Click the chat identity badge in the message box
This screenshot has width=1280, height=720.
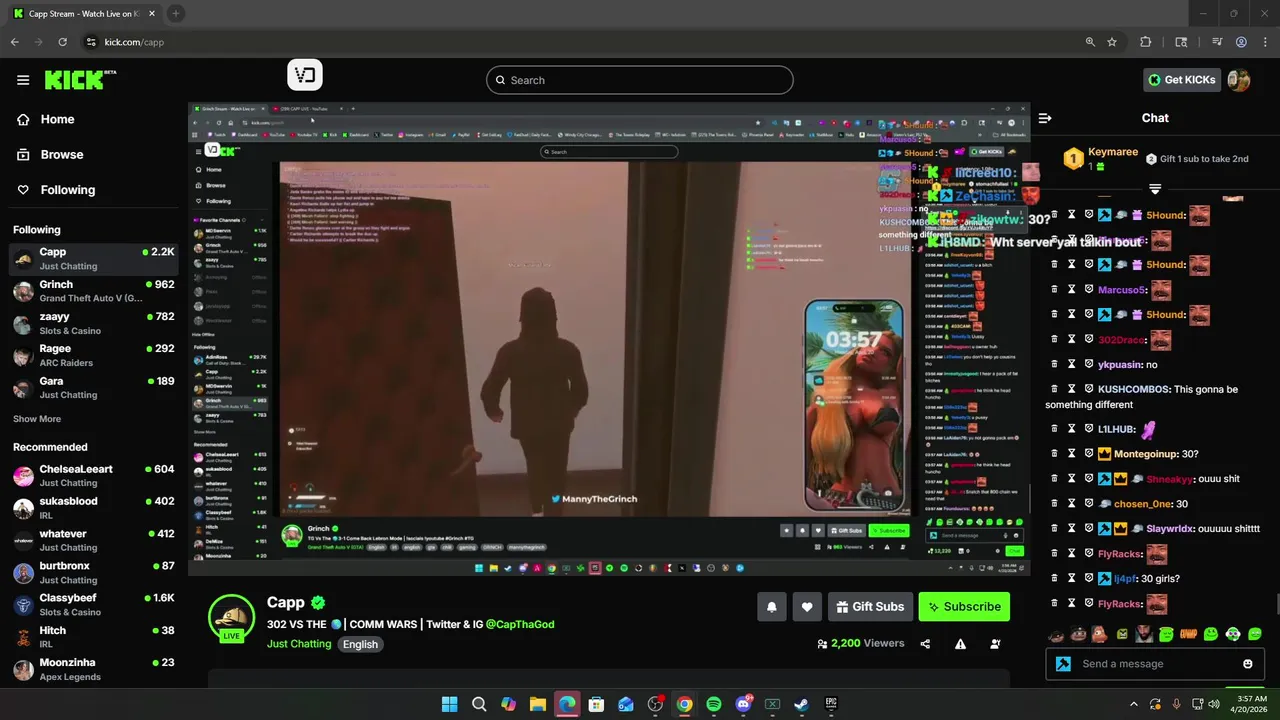(1063, 664)
